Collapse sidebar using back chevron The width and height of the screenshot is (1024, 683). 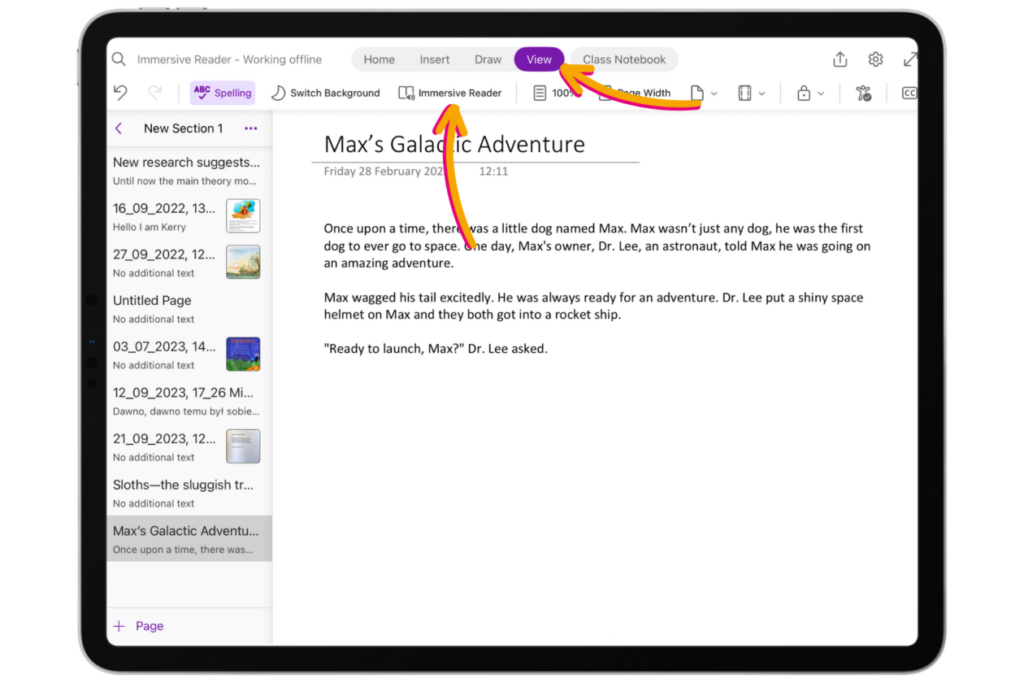[x=119, y=128]
